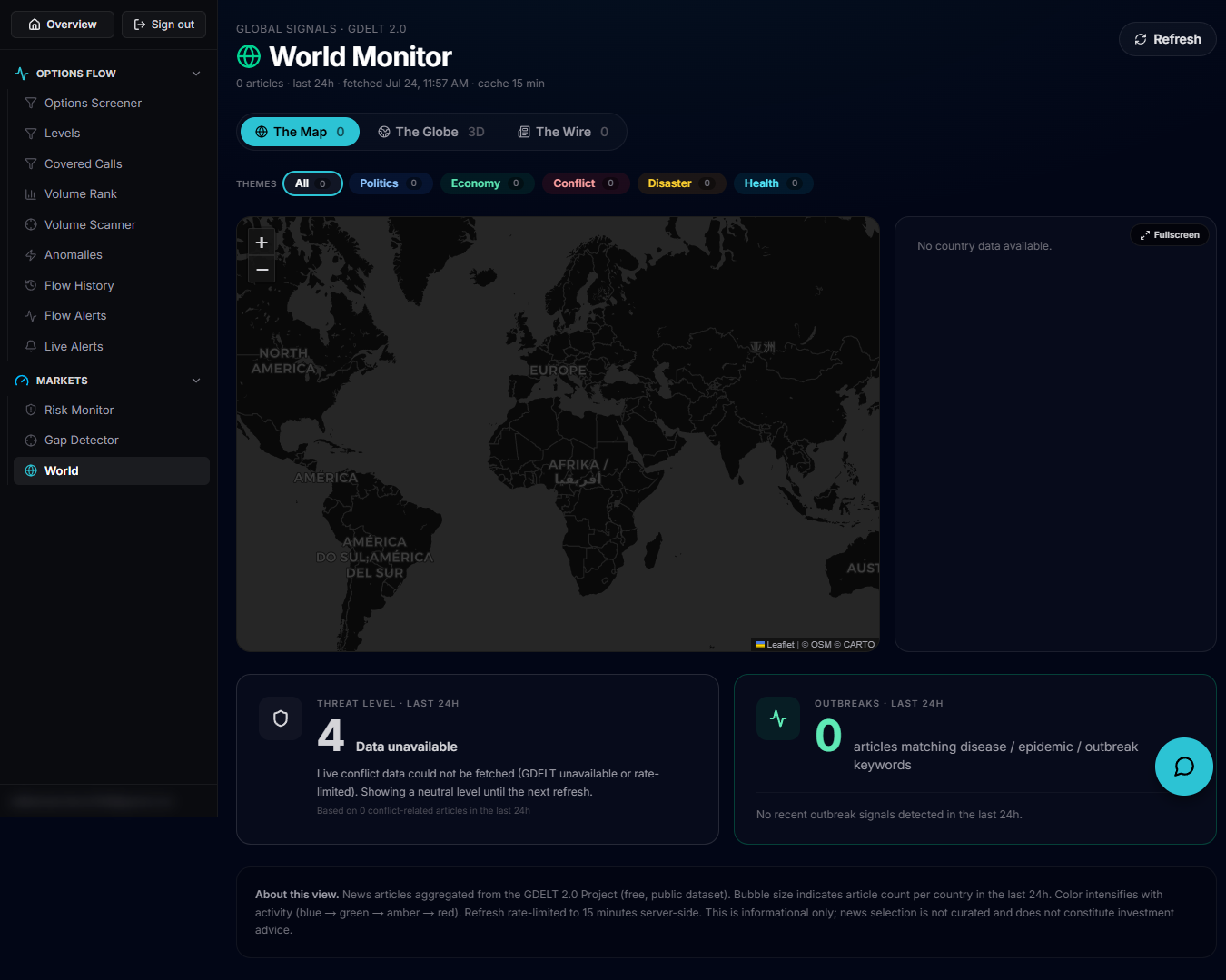Open the OSM attribution link

tap(821, 645)
